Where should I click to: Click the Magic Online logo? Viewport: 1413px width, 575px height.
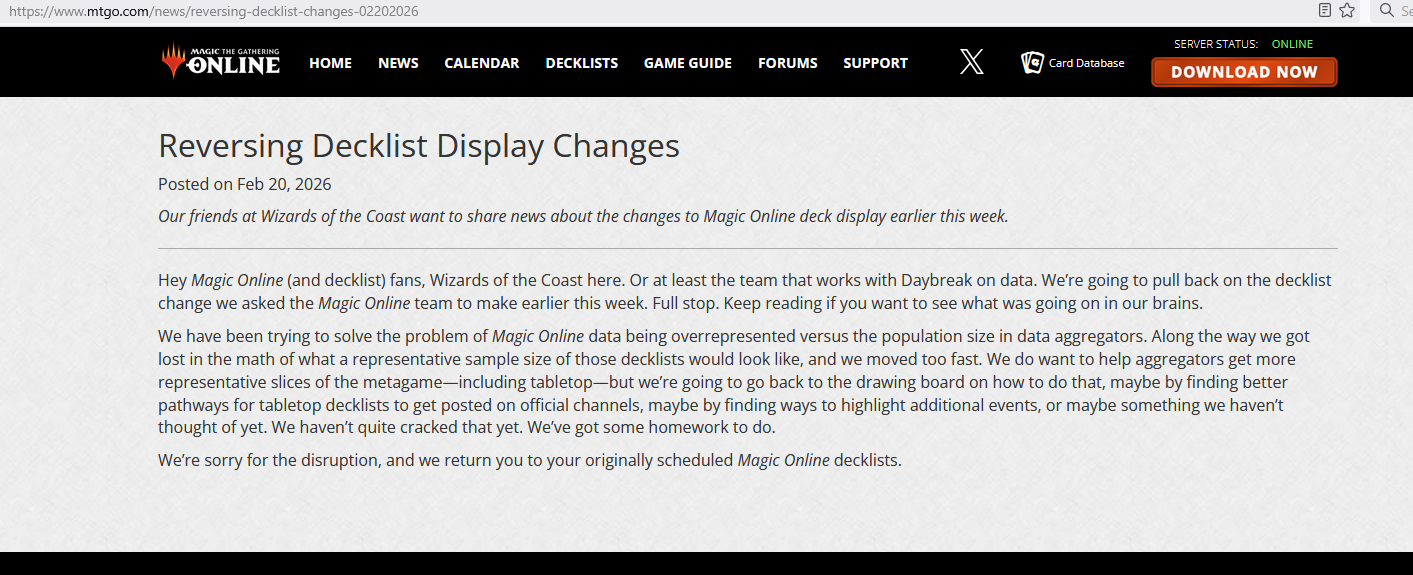[x=221, y=62]
